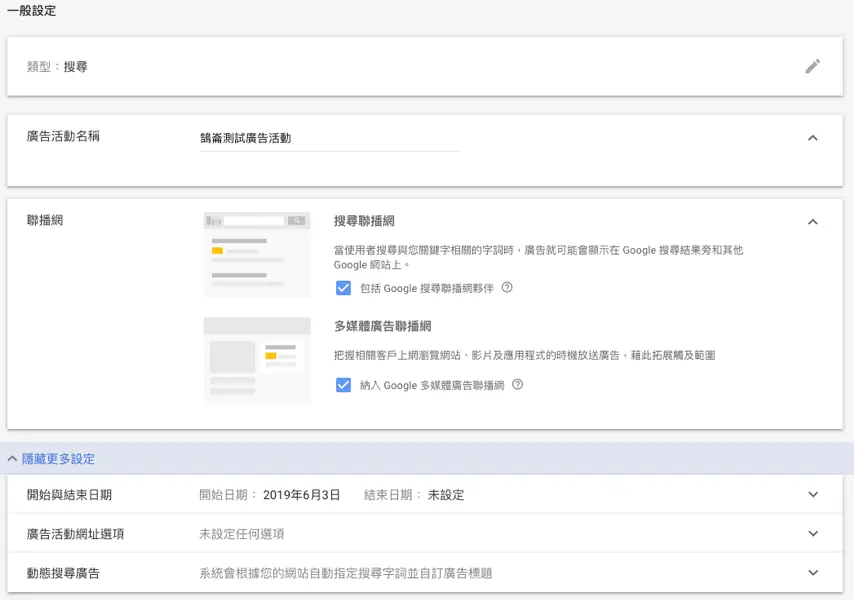Collapse the 聯播網 section chevron
The width and height of the screenshot is (854, 600).
(813, 222)
